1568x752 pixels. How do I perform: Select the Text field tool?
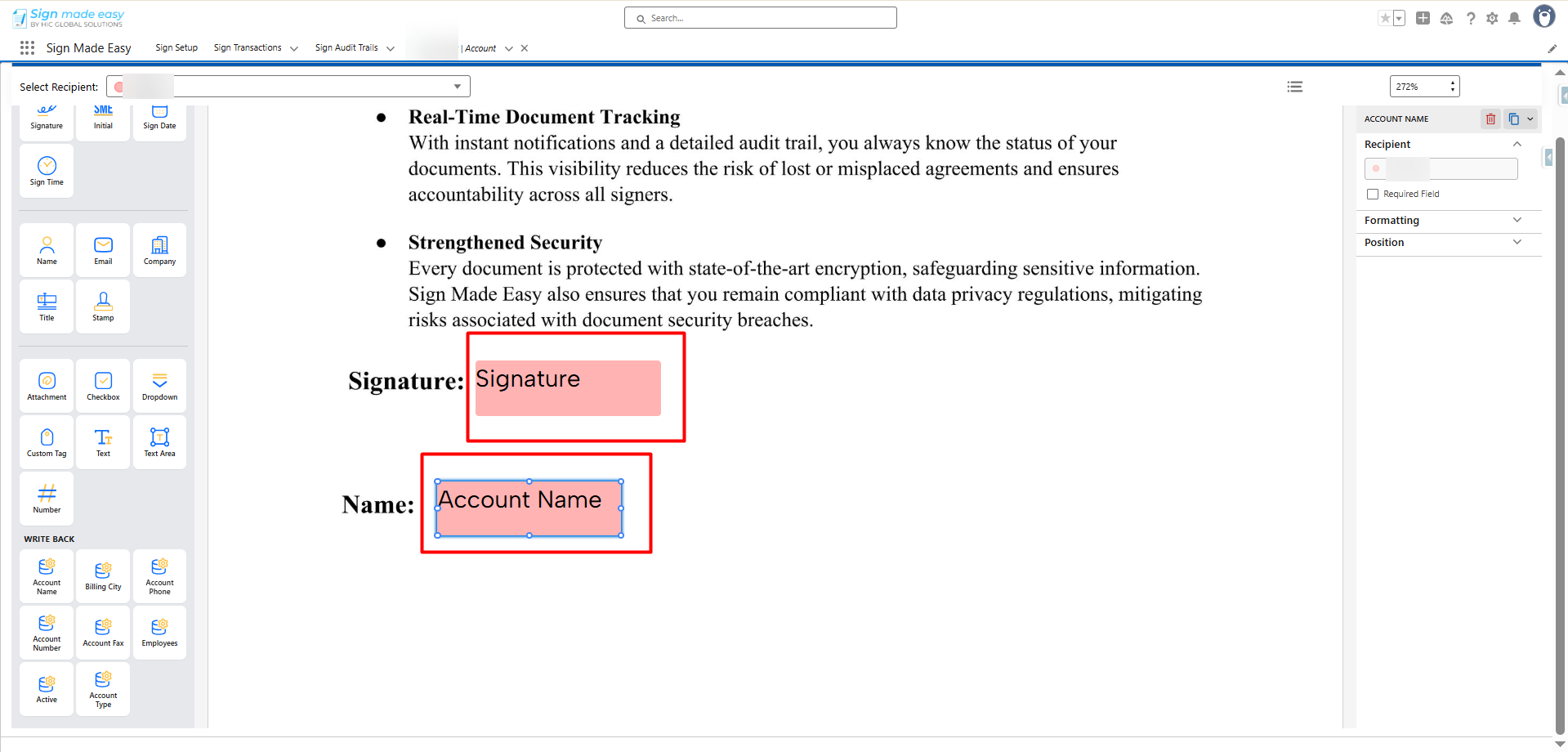103,442
